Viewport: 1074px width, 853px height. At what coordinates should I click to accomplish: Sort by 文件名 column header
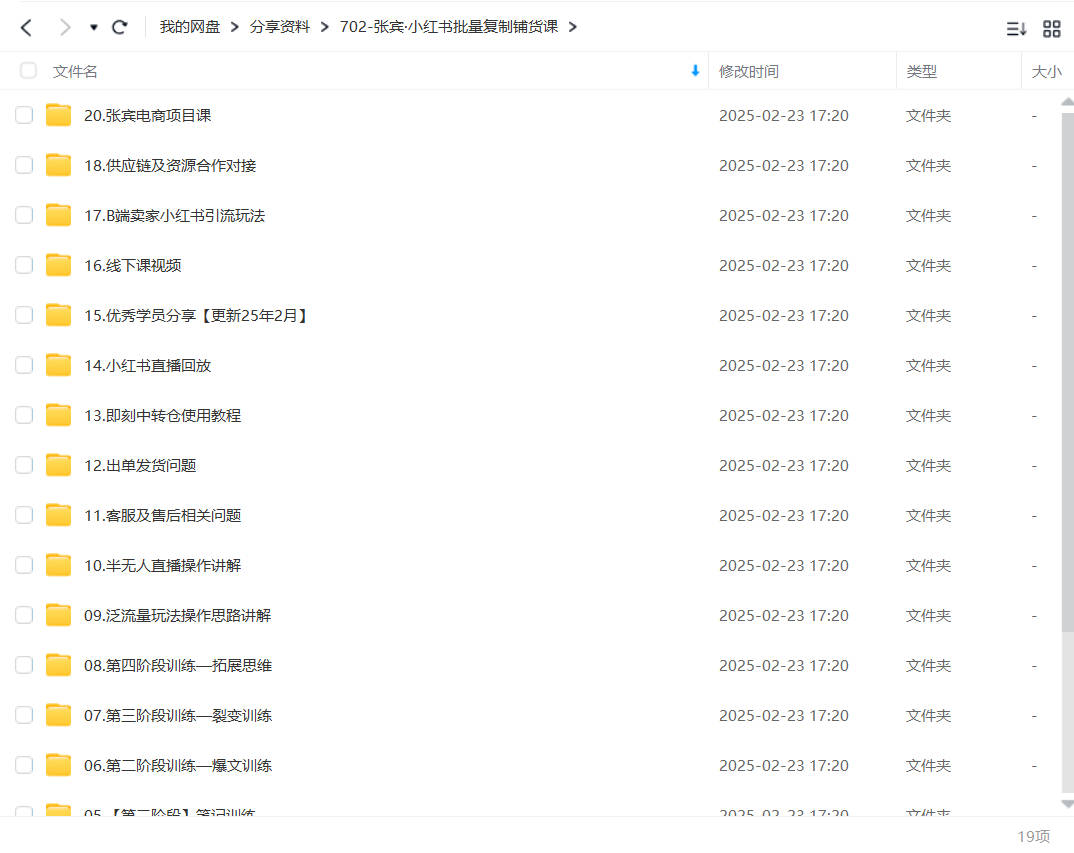75,71
